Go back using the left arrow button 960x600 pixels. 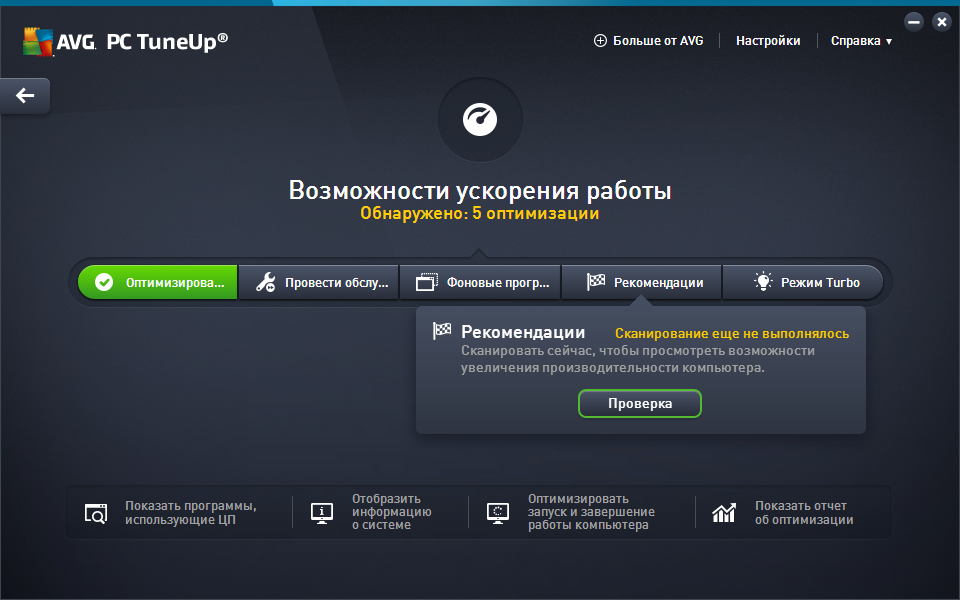tap(24, 96)
